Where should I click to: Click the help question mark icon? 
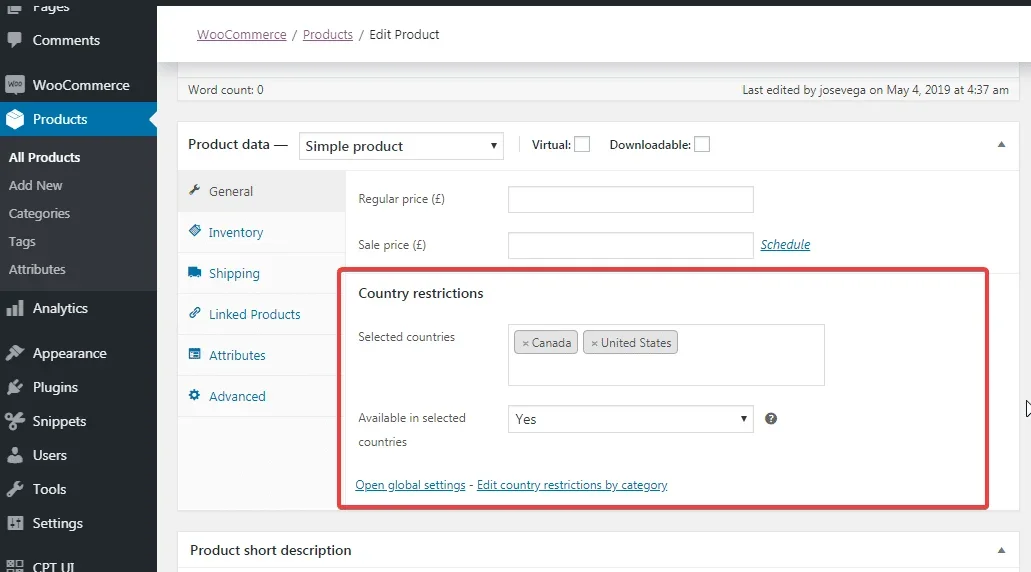(x=771, y=419)
